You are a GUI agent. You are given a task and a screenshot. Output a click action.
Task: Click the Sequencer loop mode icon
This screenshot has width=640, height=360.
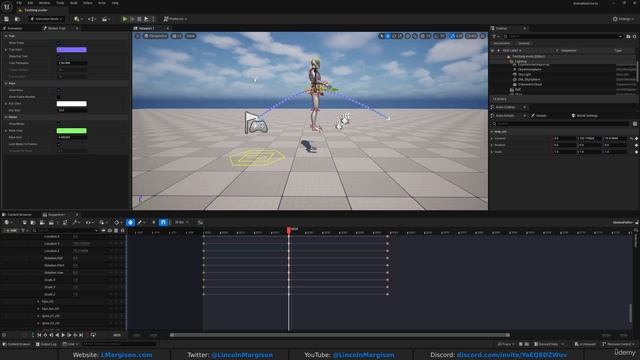(93, 335)
